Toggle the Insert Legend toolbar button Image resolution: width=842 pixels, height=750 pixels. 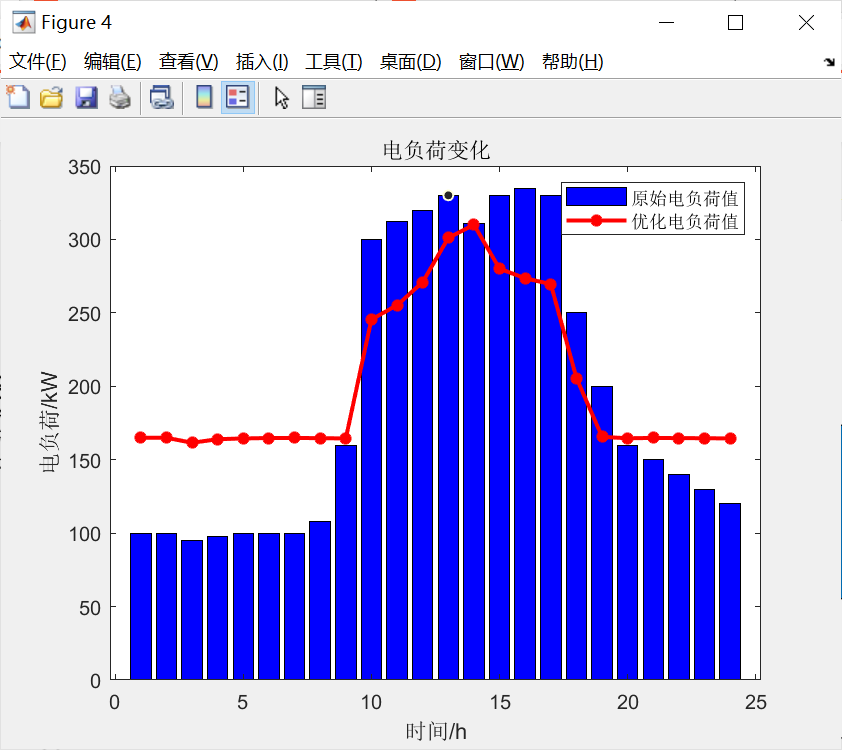point(237,97)
